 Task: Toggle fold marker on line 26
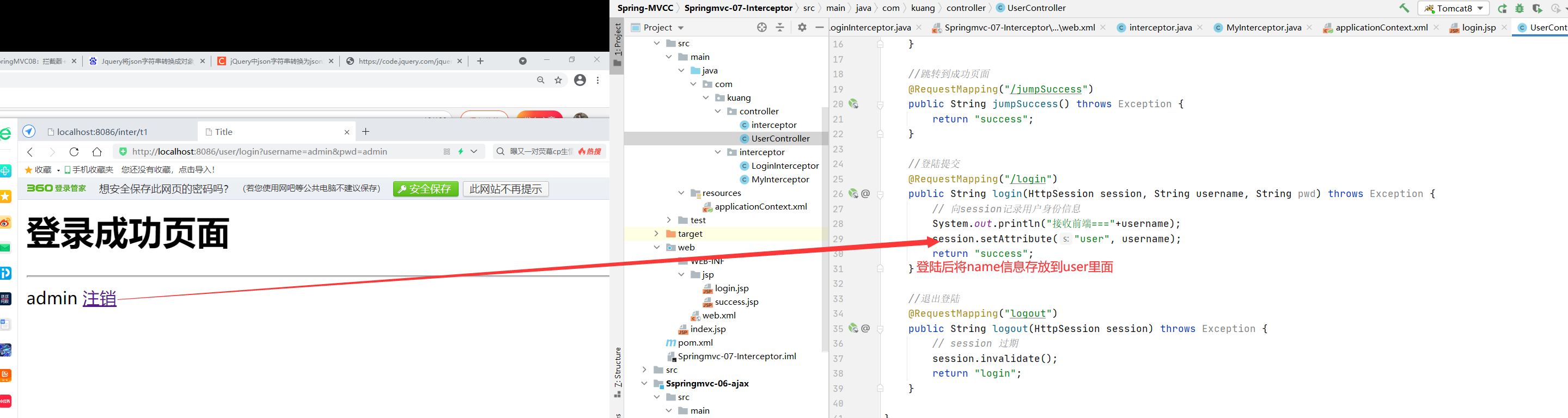pos(880,194)
